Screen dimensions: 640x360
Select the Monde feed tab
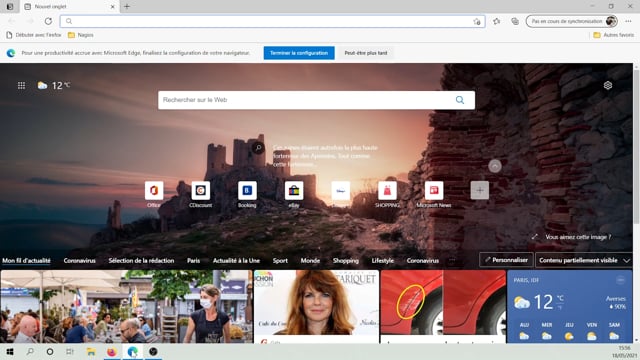(310, 260)
